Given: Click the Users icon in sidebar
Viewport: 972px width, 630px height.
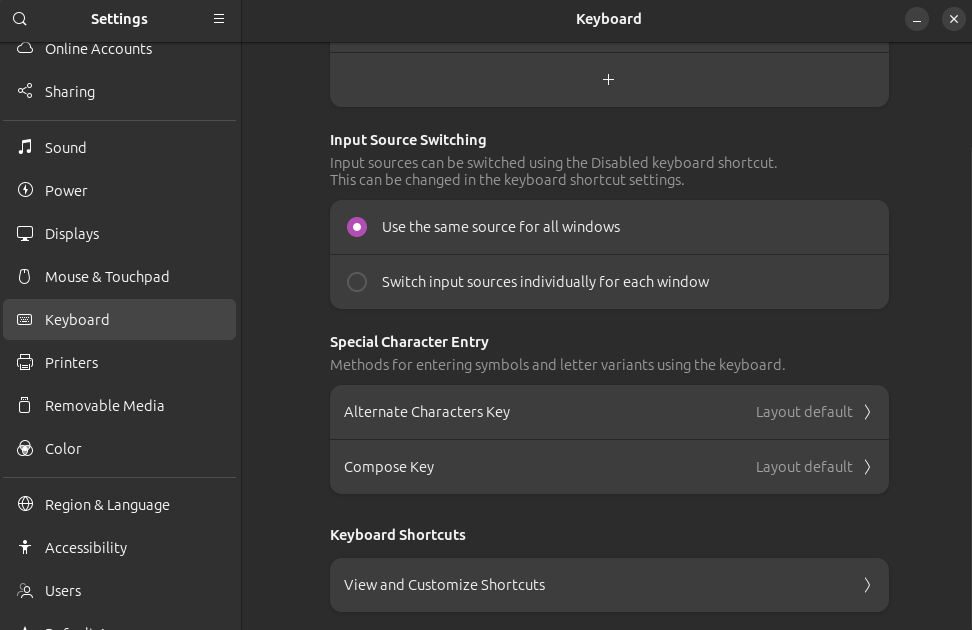Looking at the screenshot, I should (25, 591).
